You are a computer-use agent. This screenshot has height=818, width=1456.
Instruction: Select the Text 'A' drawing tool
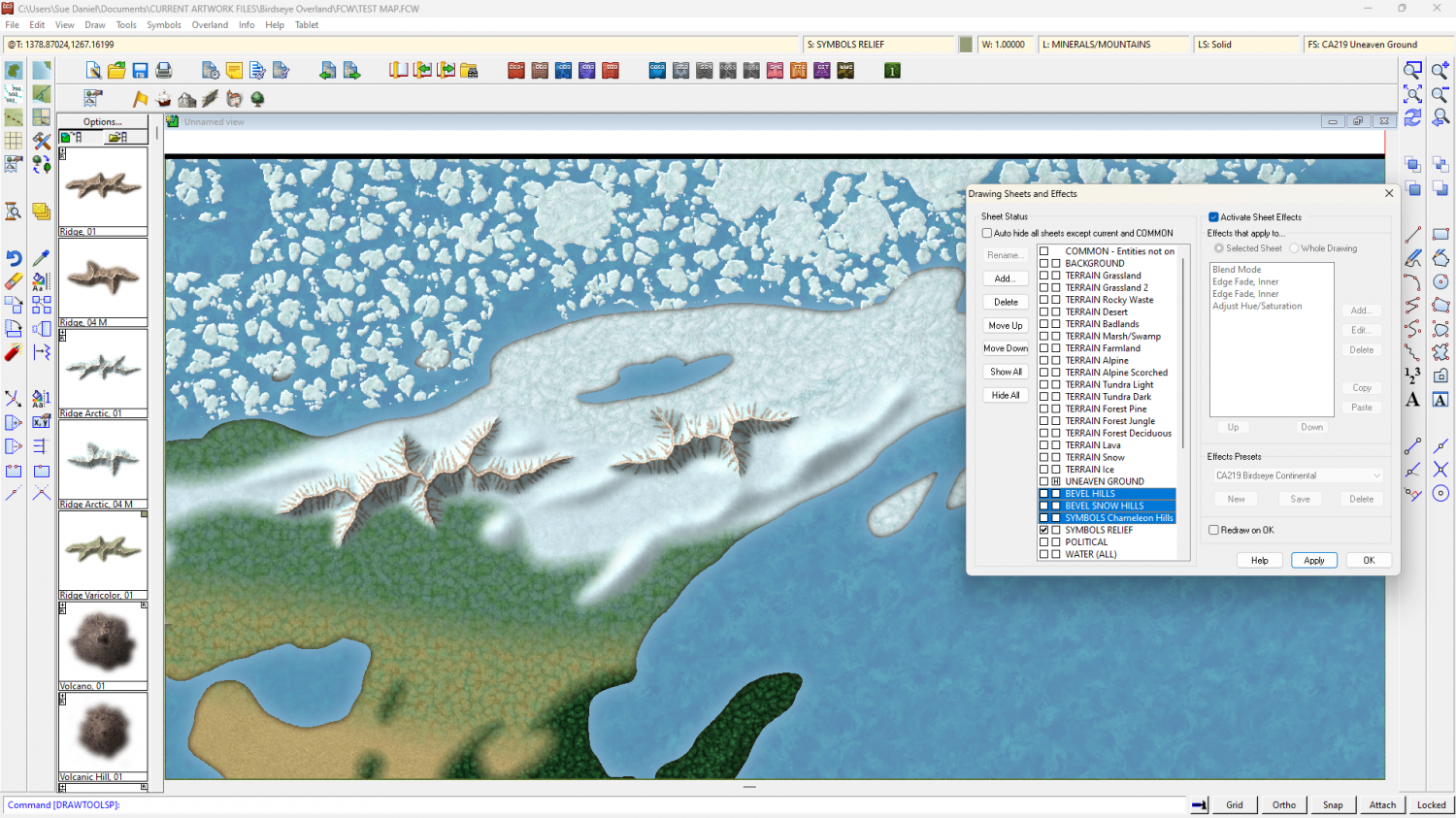pyautogui.click(x=1412, y=400)
